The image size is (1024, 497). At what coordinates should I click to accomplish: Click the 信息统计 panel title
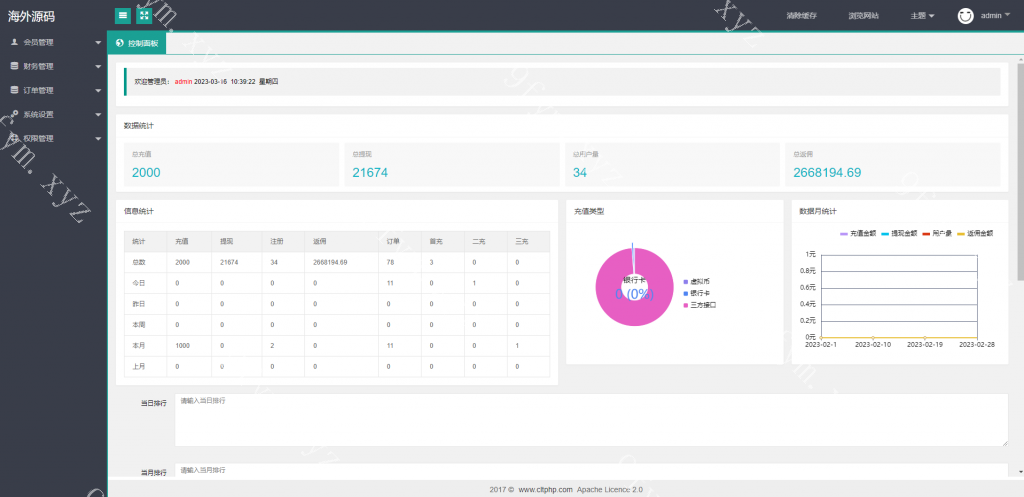click(139, 211)
